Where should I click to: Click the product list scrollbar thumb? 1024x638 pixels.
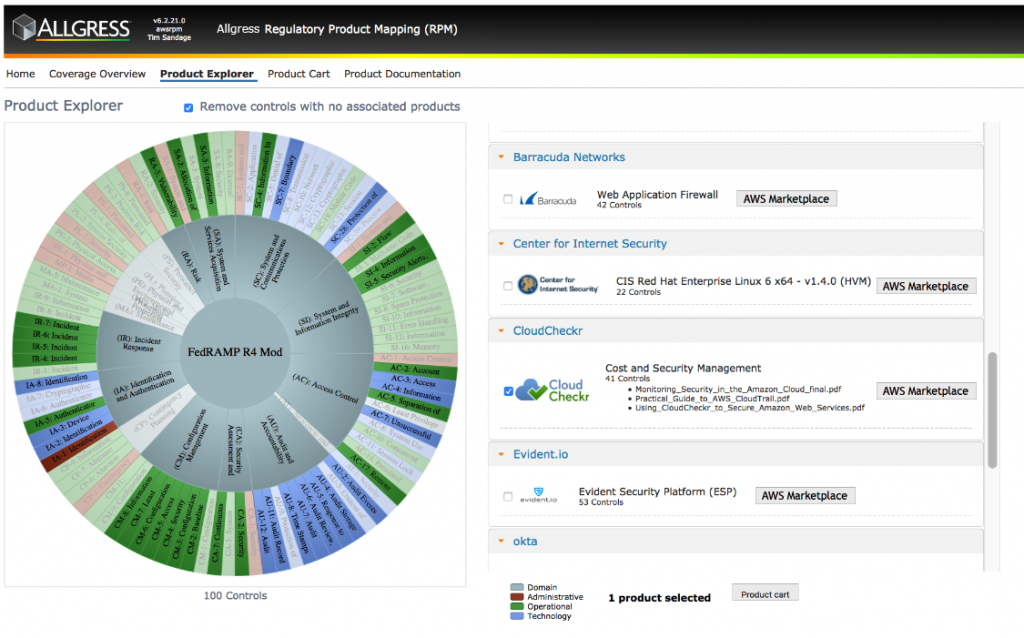(x=992, y=410)
